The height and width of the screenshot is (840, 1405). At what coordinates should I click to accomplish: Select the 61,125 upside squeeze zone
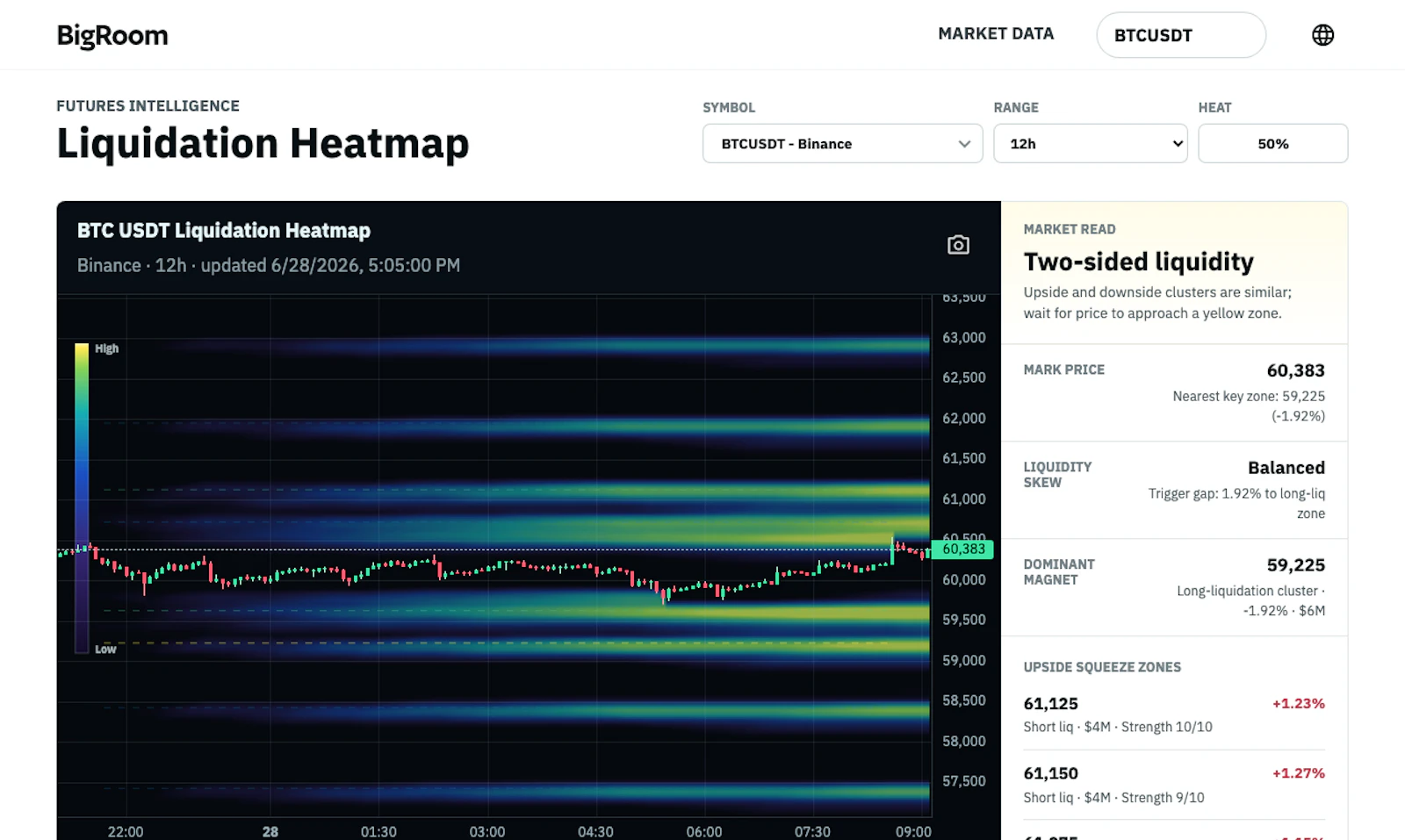[x=1174, y=714]
